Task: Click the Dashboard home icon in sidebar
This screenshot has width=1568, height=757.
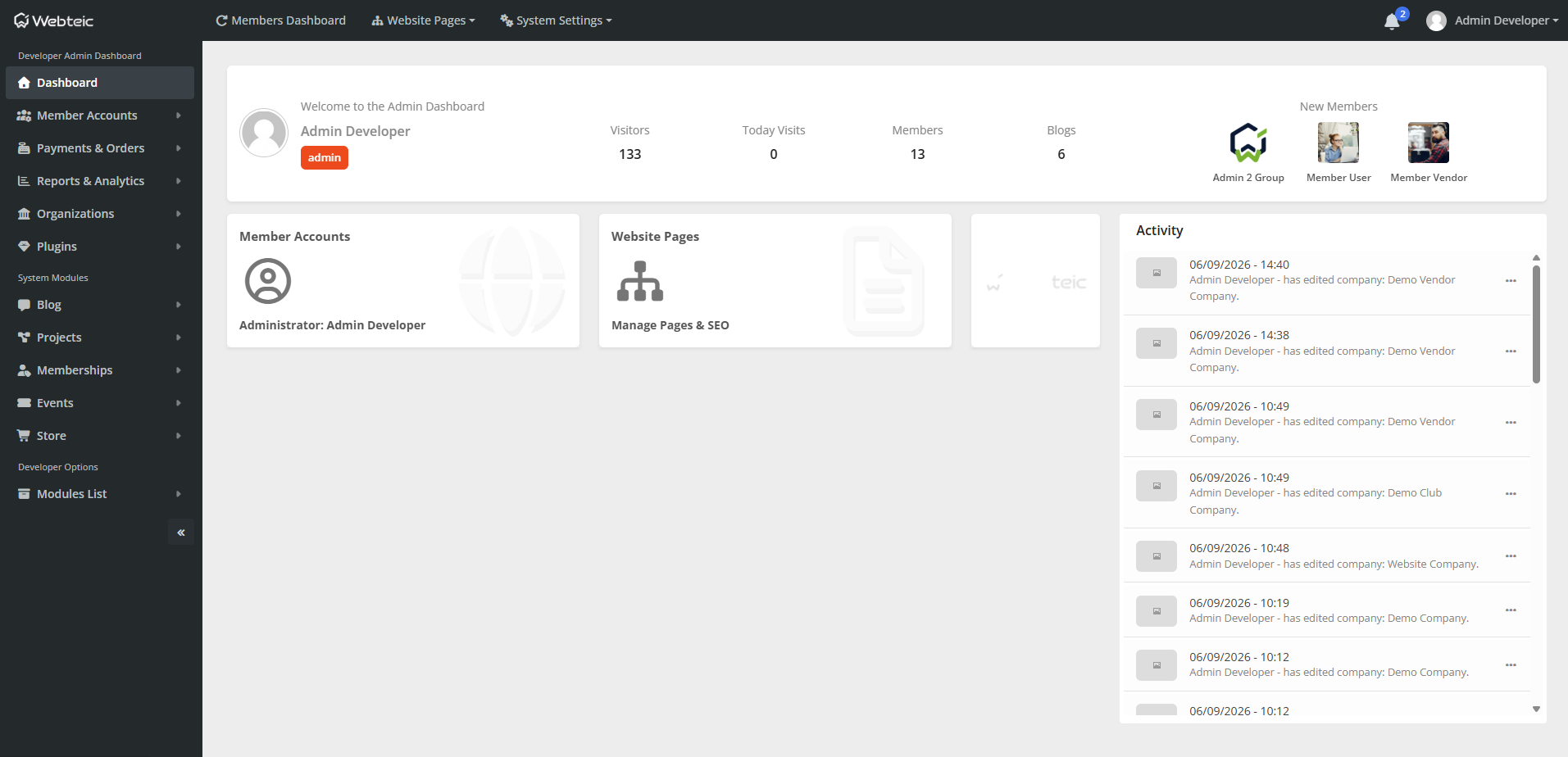Action: point(24,83)
